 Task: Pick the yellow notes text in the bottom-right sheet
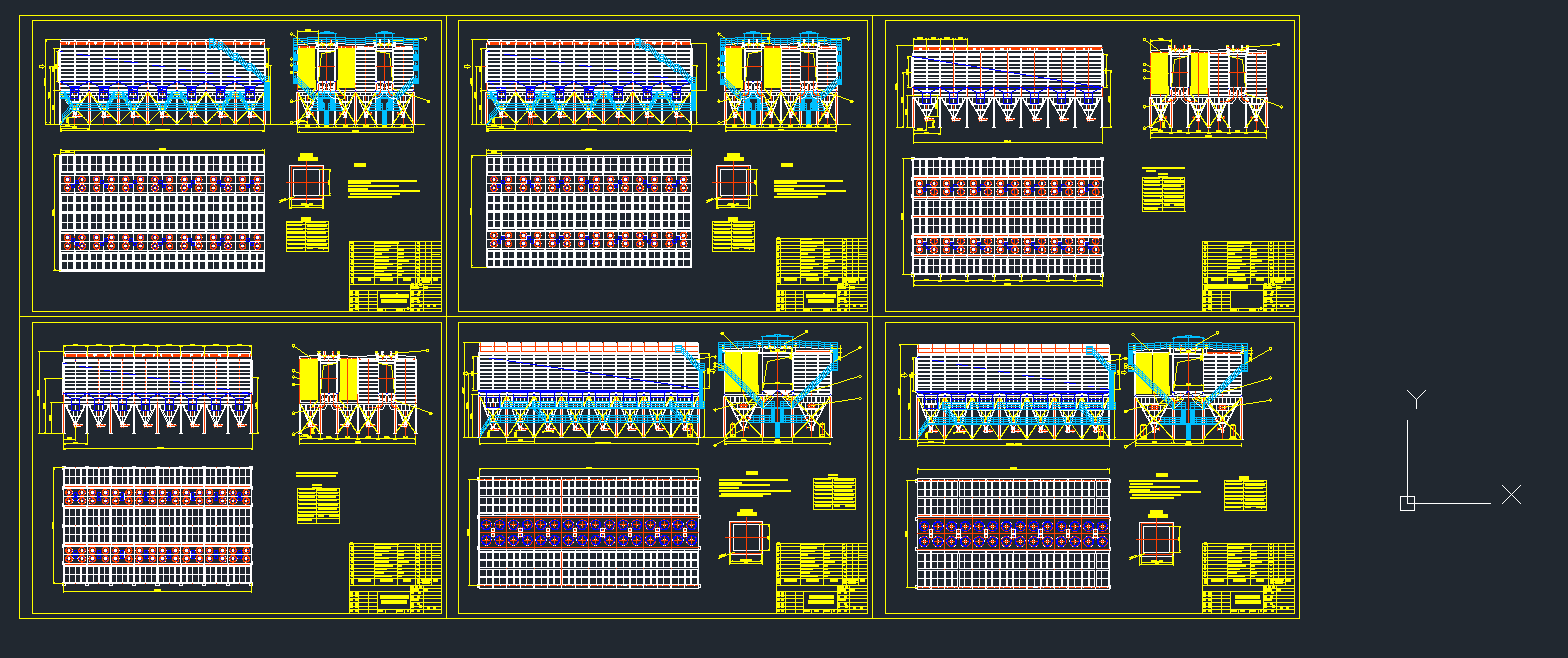[1163, 488]
